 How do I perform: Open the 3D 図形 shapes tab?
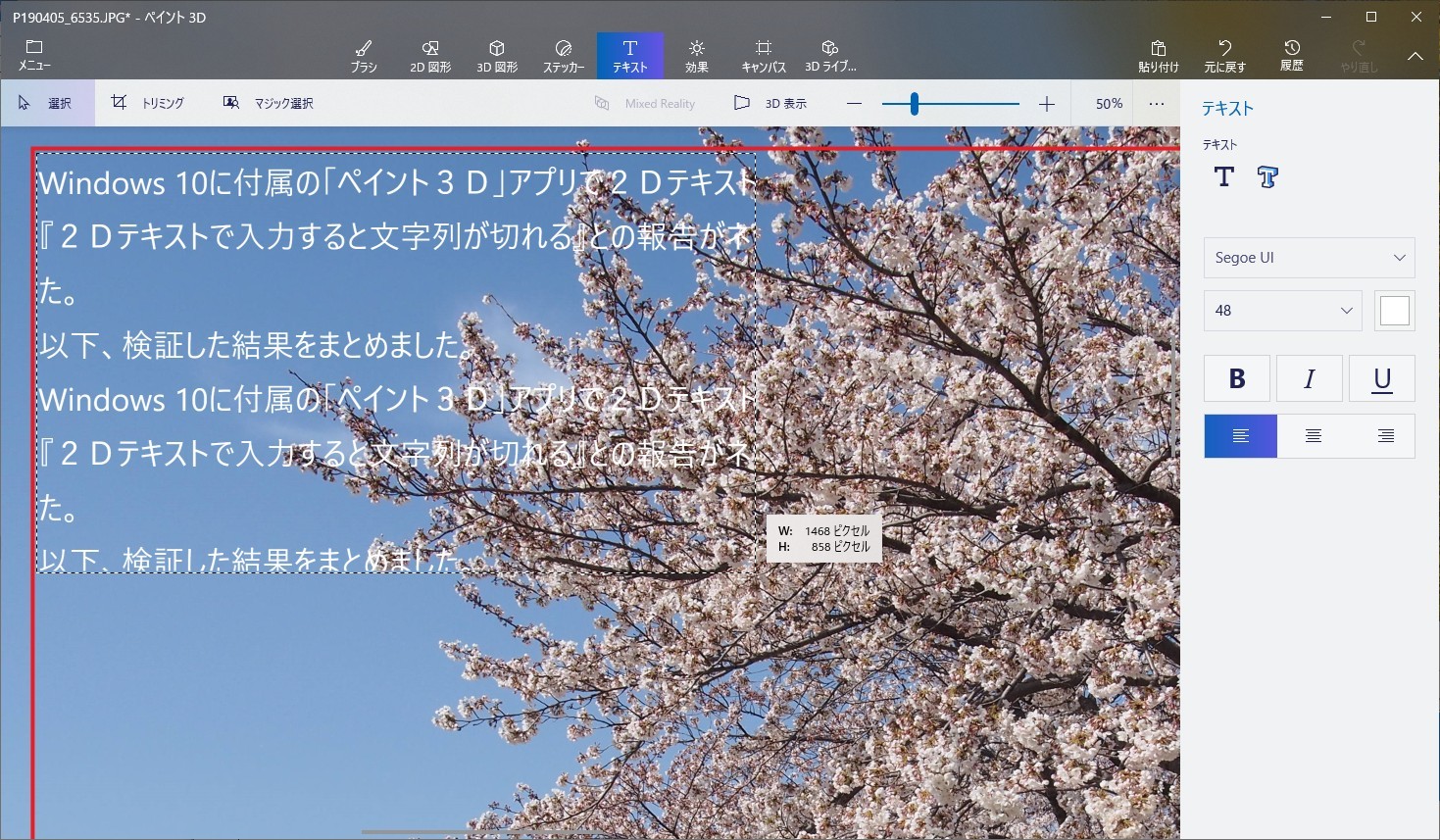pos(497,56)
